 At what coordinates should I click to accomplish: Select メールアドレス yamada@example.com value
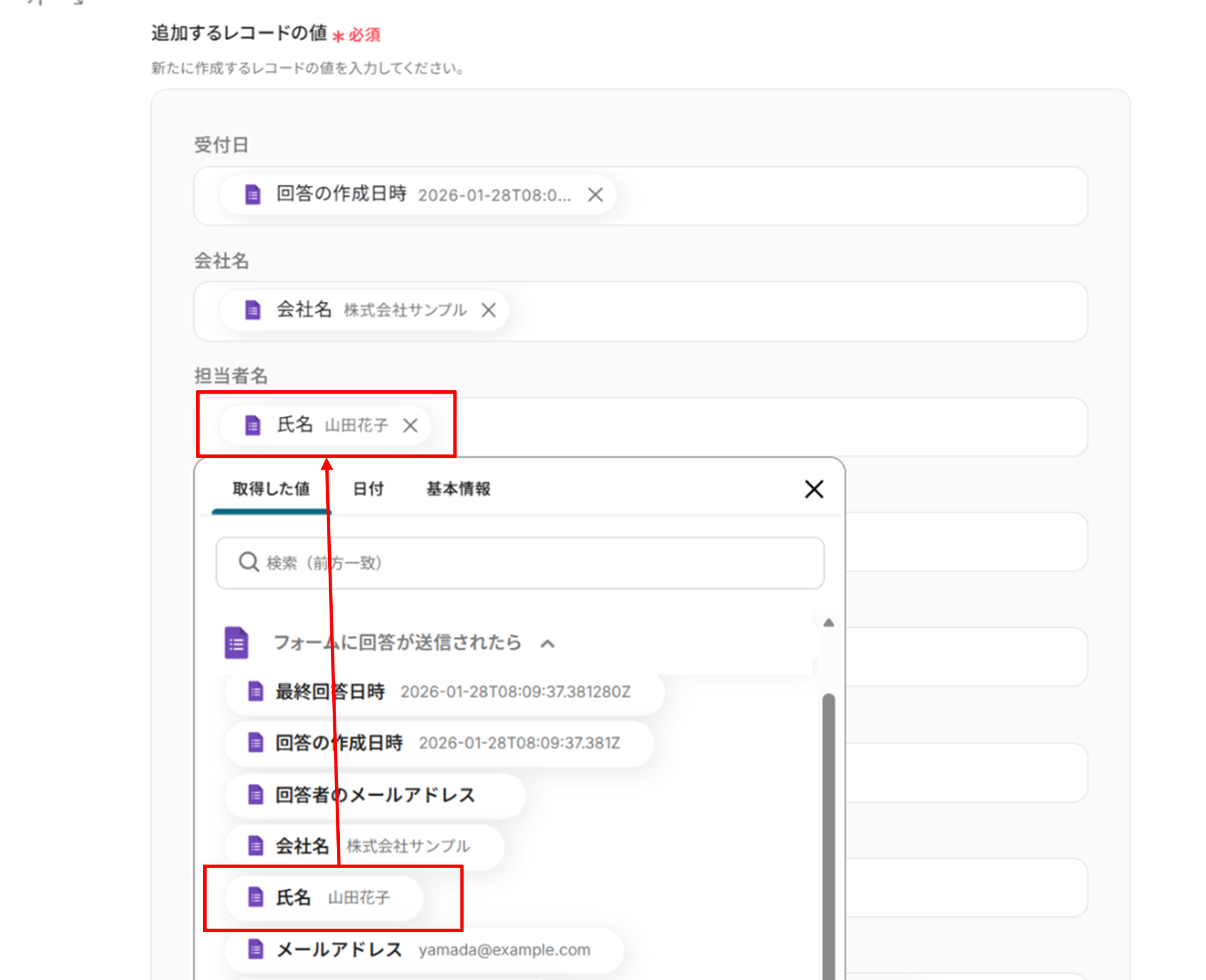pos(424,949)
